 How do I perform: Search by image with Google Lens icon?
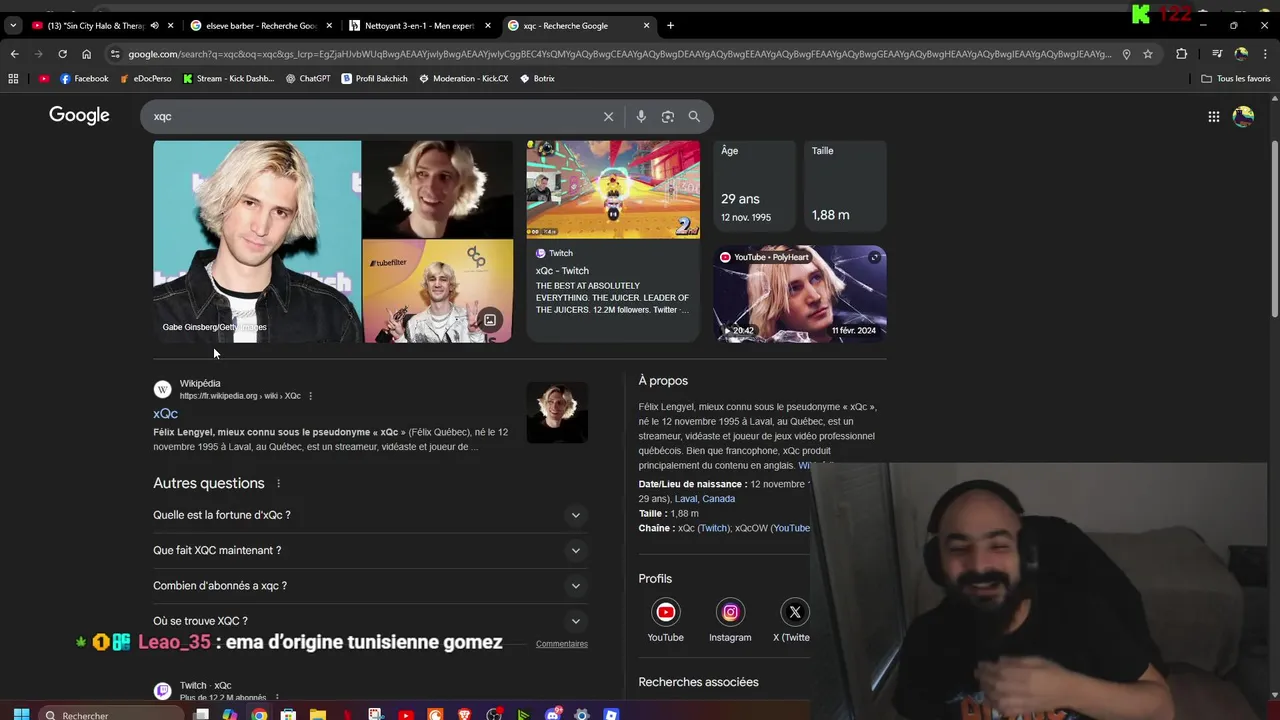tap(668, 117)
